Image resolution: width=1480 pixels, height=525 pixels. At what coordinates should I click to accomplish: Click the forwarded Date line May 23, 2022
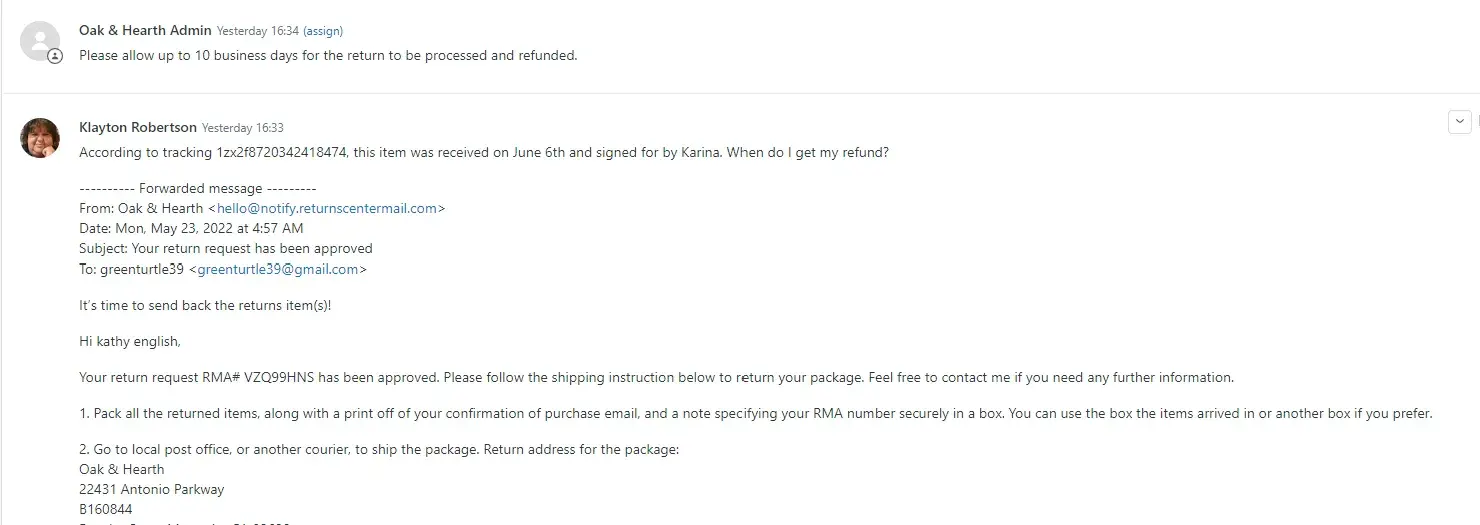point(191,229)
